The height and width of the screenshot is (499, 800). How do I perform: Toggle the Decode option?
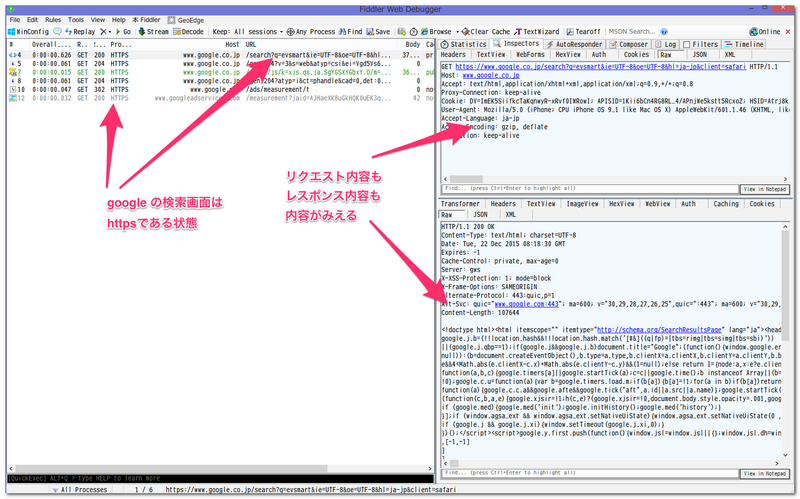pyautogui.click(x=188, y=32)
